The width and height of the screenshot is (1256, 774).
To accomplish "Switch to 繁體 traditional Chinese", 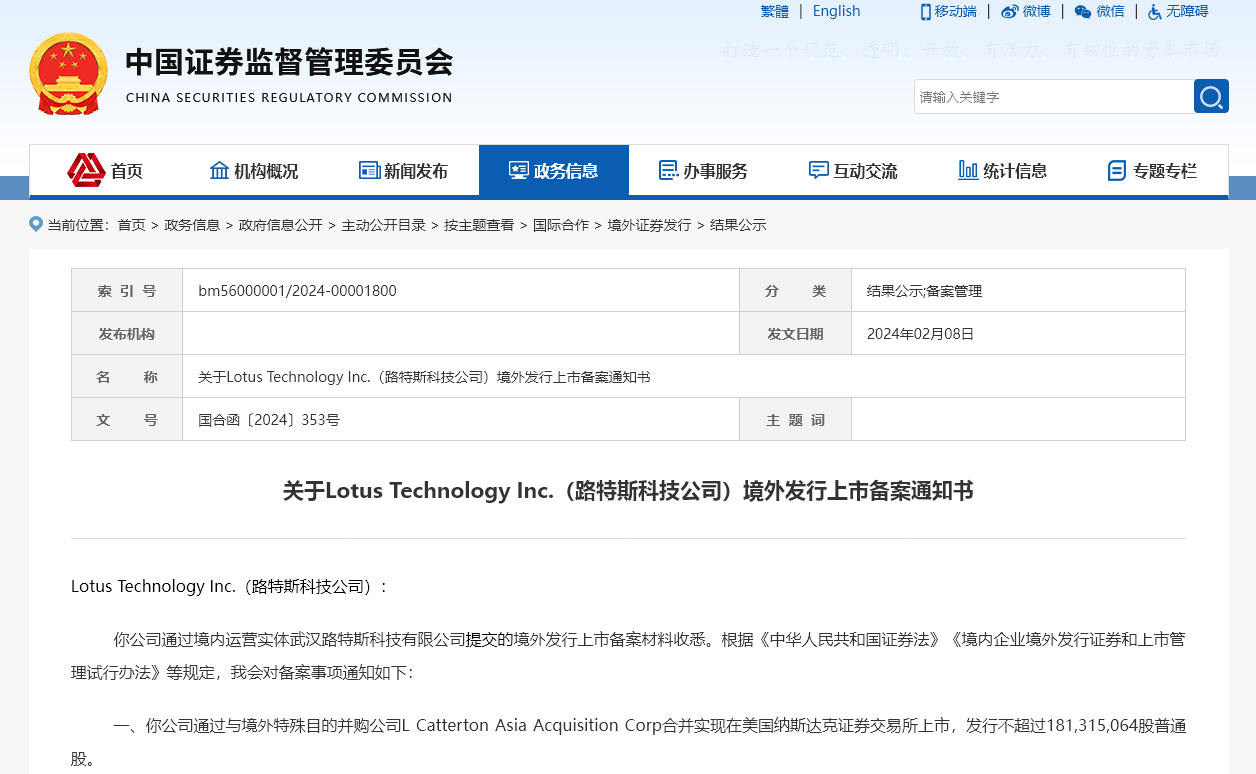I will tap(774, 11).
